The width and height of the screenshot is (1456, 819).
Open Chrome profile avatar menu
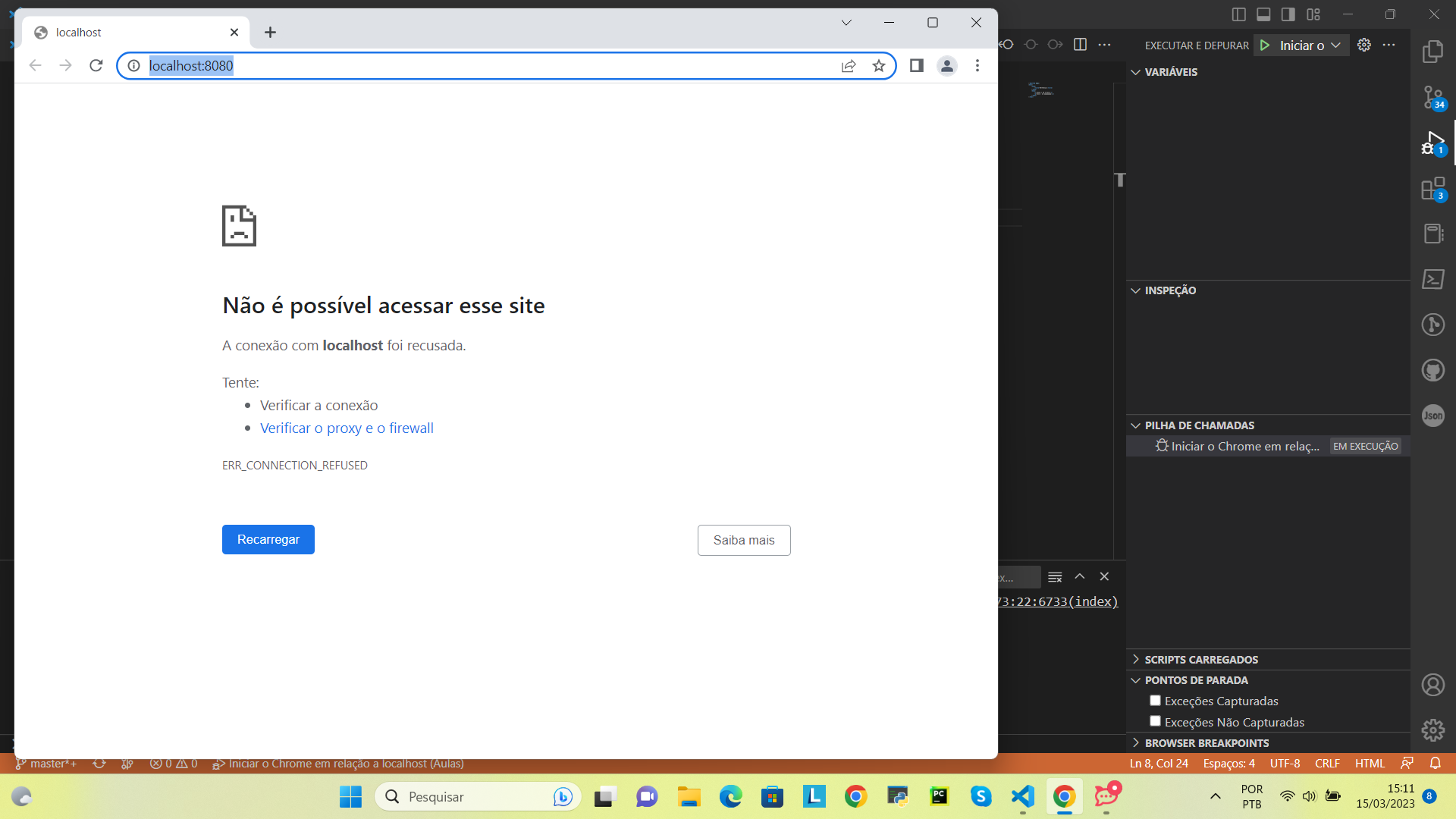pyautogui.click(x=947, y=66)
